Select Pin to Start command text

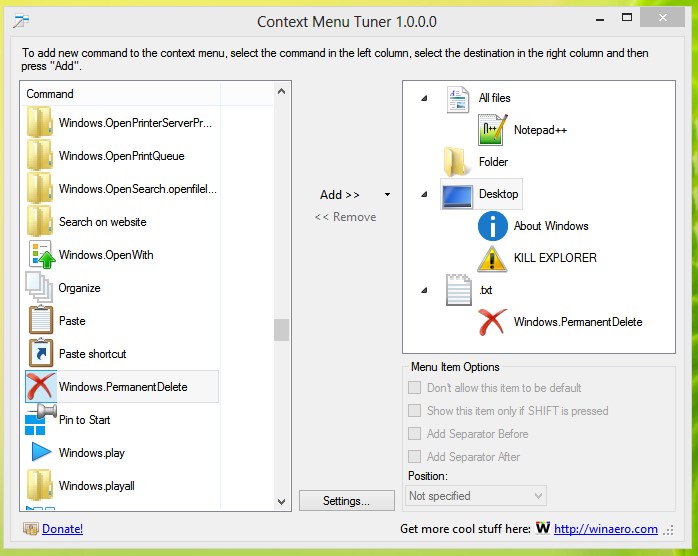click(85, 420)
